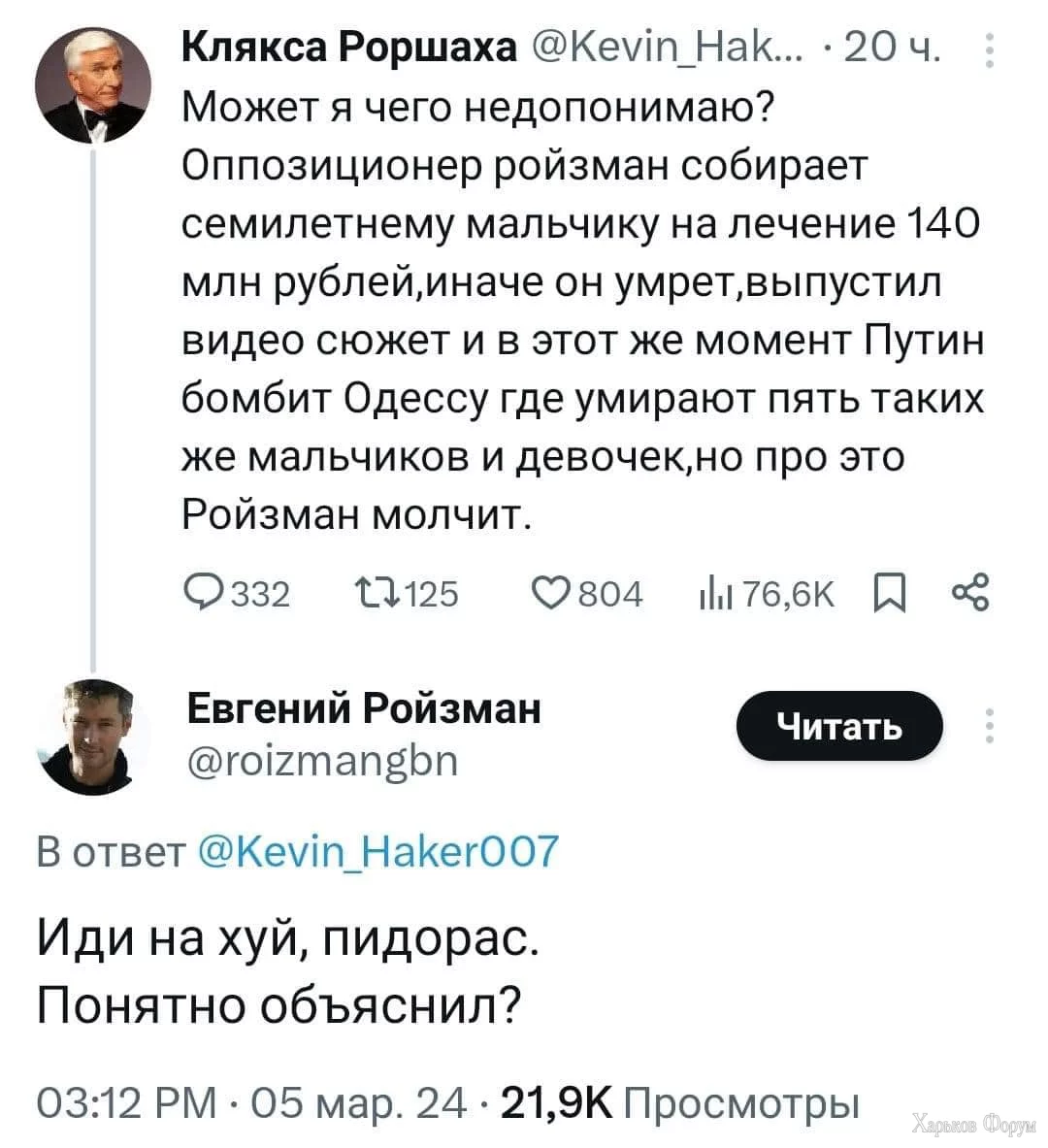Bookmark the Клякса Роршаха tweet
Screen dimensions: 1048x1148
tap(889, 593)
